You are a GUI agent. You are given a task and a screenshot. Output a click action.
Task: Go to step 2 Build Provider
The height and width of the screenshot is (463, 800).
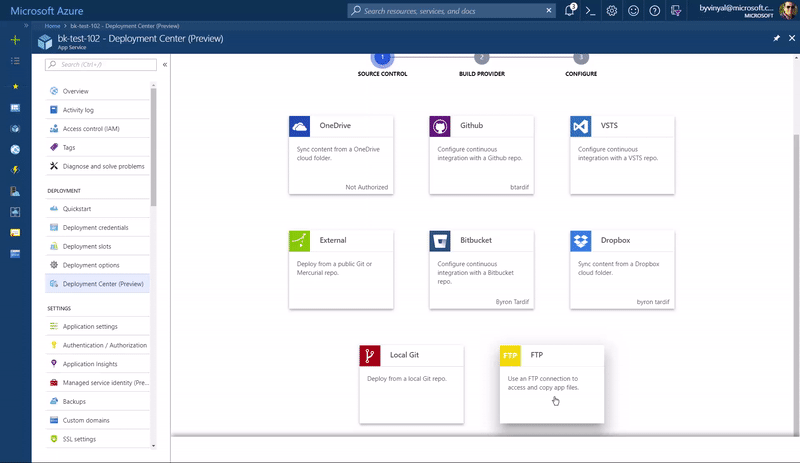coord(482,59)
